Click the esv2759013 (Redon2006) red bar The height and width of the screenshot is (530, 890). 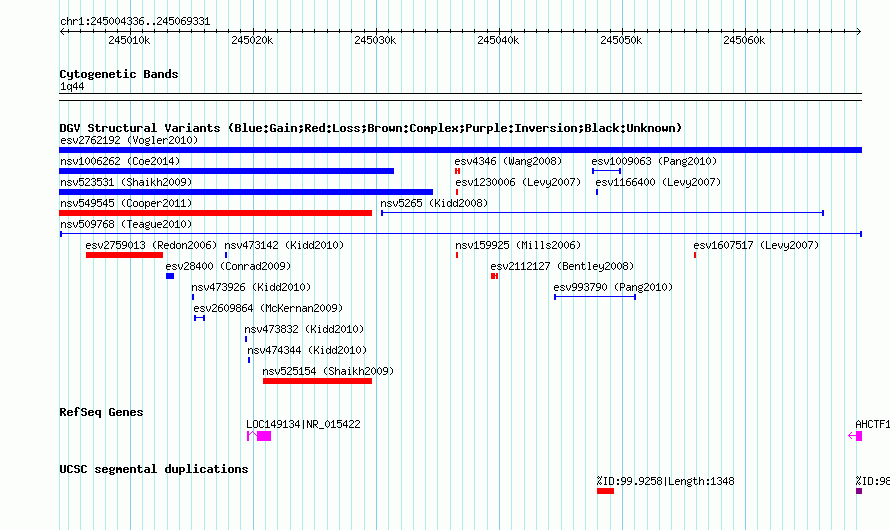124,255
